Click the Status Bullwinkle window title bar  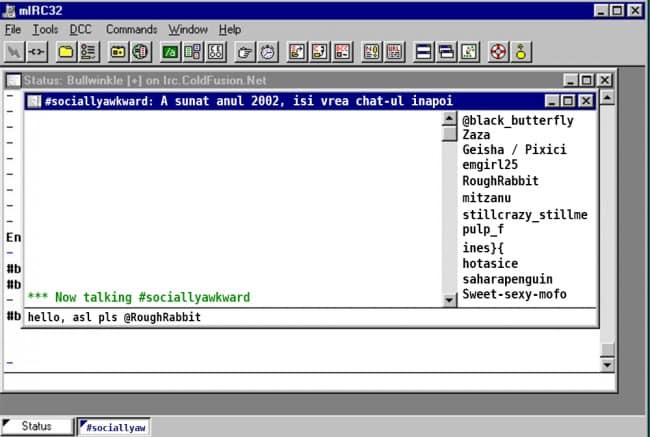click(309, 80)
